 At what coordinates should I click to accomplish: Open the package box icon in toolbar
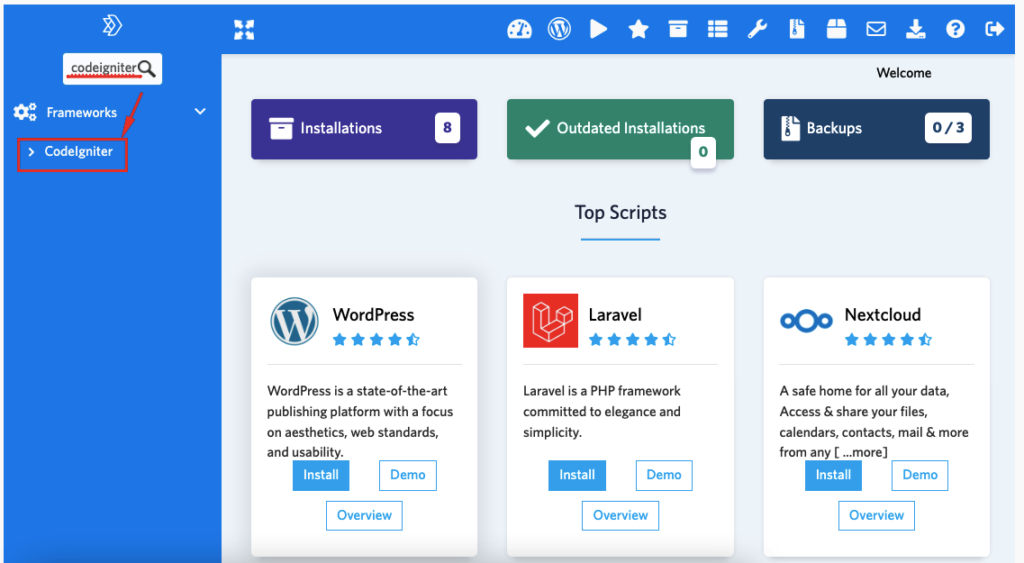(x=836, y=29)
